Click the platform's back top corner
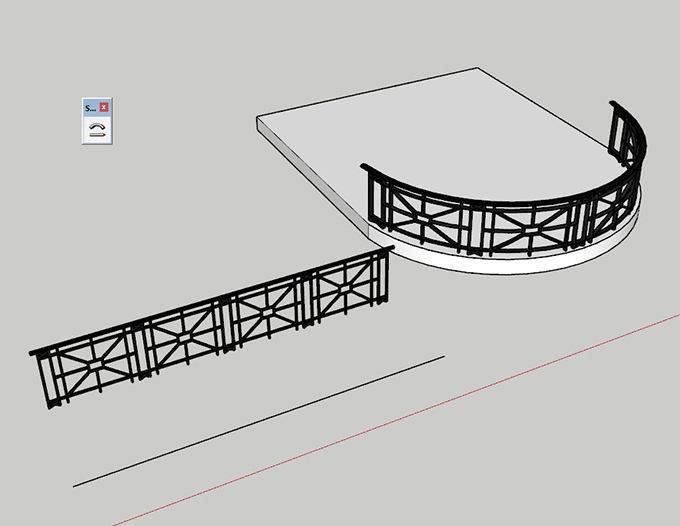The image size is (680, 526). point(478,68)
